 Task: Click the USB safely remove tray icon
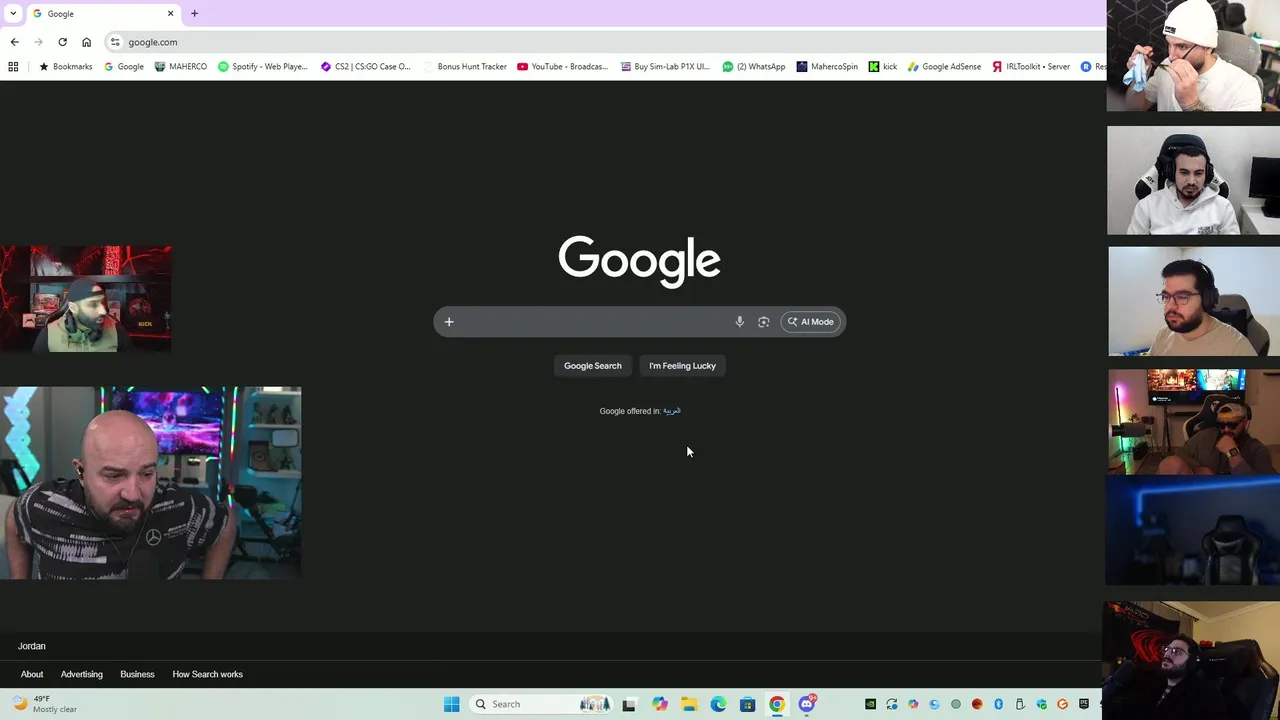coord(1020,704)
